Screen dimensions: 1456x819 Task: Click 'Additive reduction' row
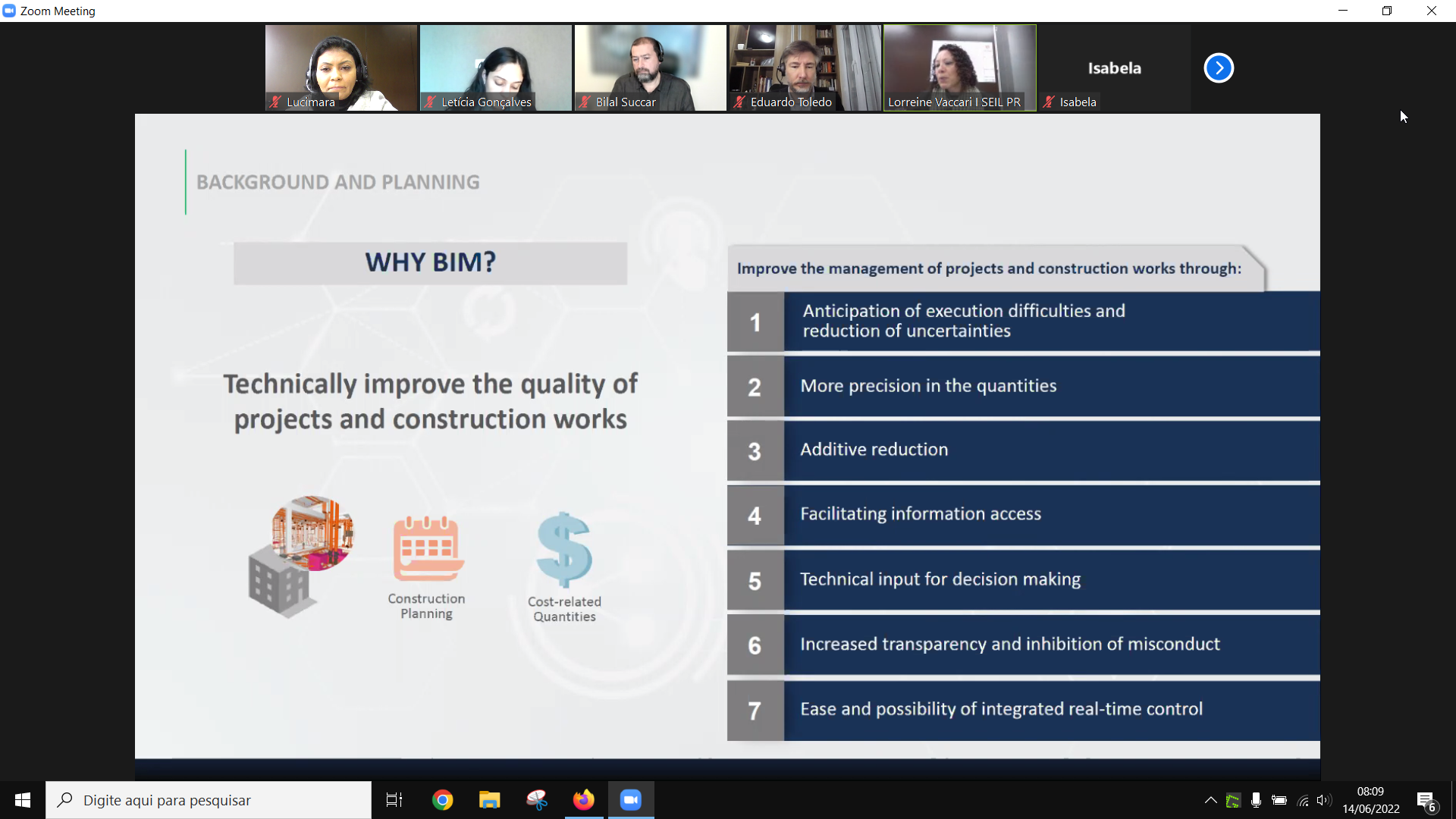pyautogui.click(x=1023, y=450)
